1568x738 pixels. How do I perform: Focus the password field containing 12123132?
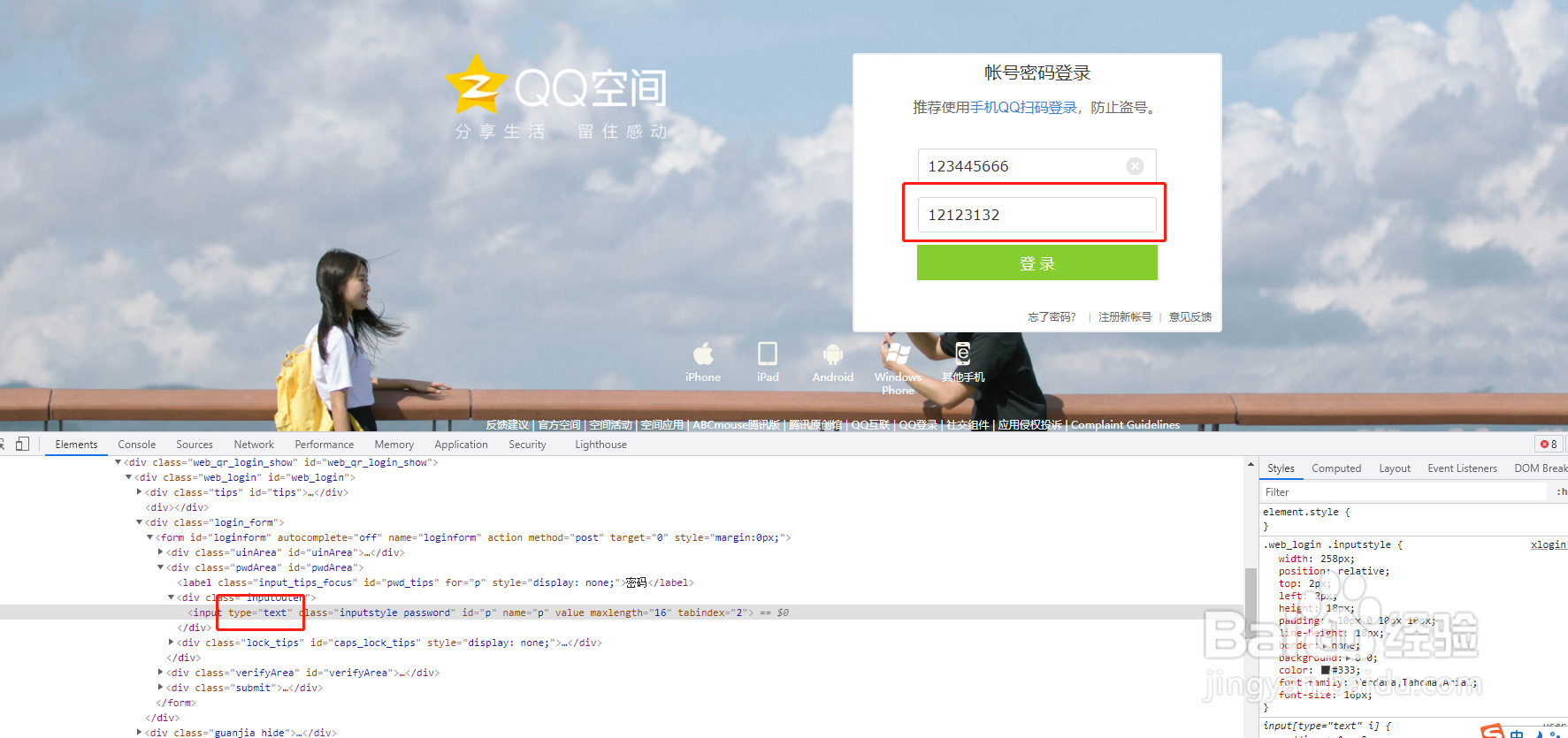[x=1036, y=215]
